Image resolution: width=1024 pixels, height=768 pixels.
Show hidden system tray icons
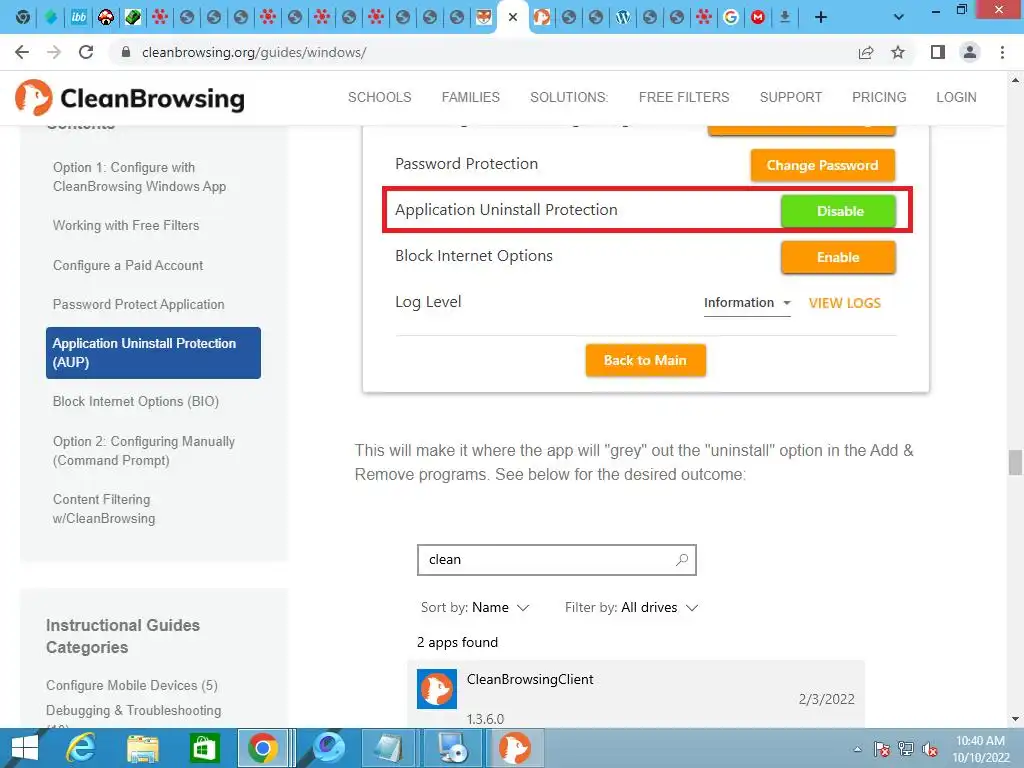(857, 749)
